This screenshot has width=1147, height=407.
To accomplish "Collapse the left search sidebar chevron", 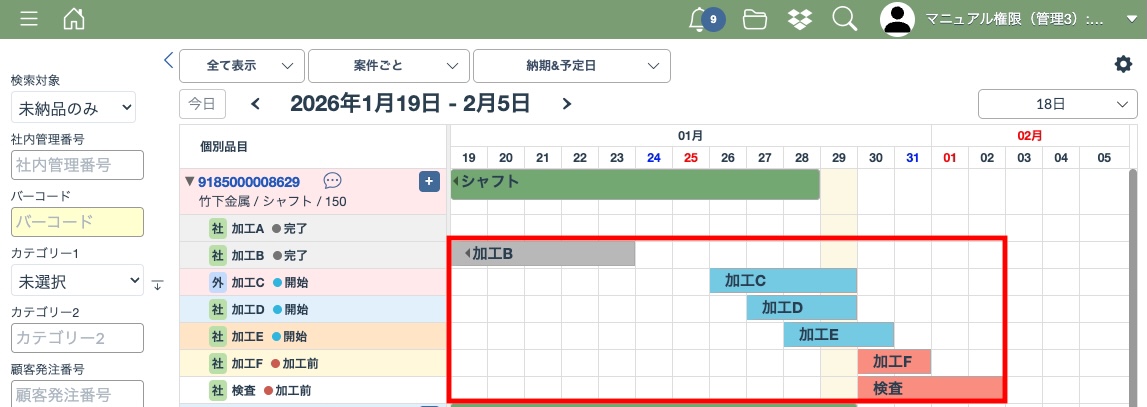I will [x=168, y=60].
